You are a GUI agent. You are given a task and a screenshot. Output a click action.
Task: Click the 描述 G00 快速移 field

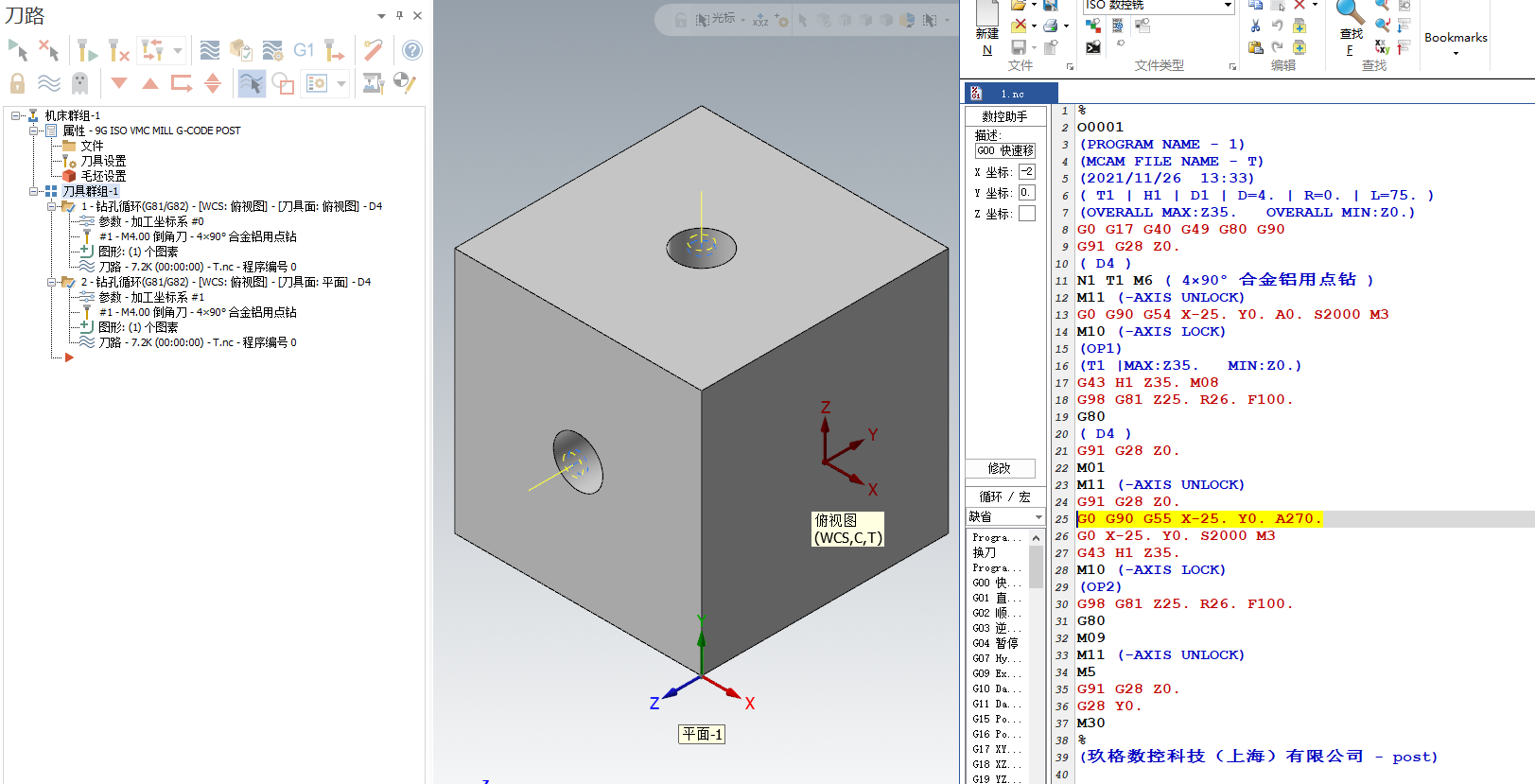pos(1004,150)
